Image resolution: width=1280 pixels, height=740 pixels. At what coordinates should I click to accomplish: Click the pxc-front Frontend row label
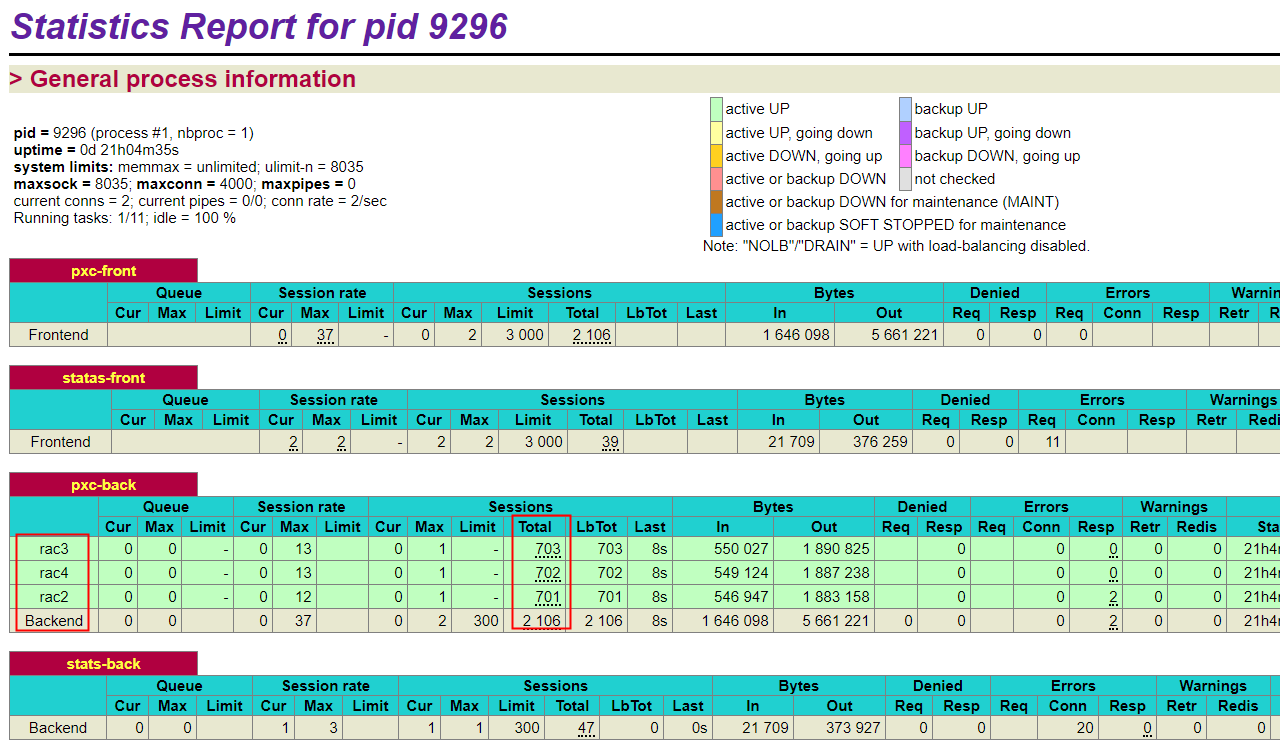58,335
